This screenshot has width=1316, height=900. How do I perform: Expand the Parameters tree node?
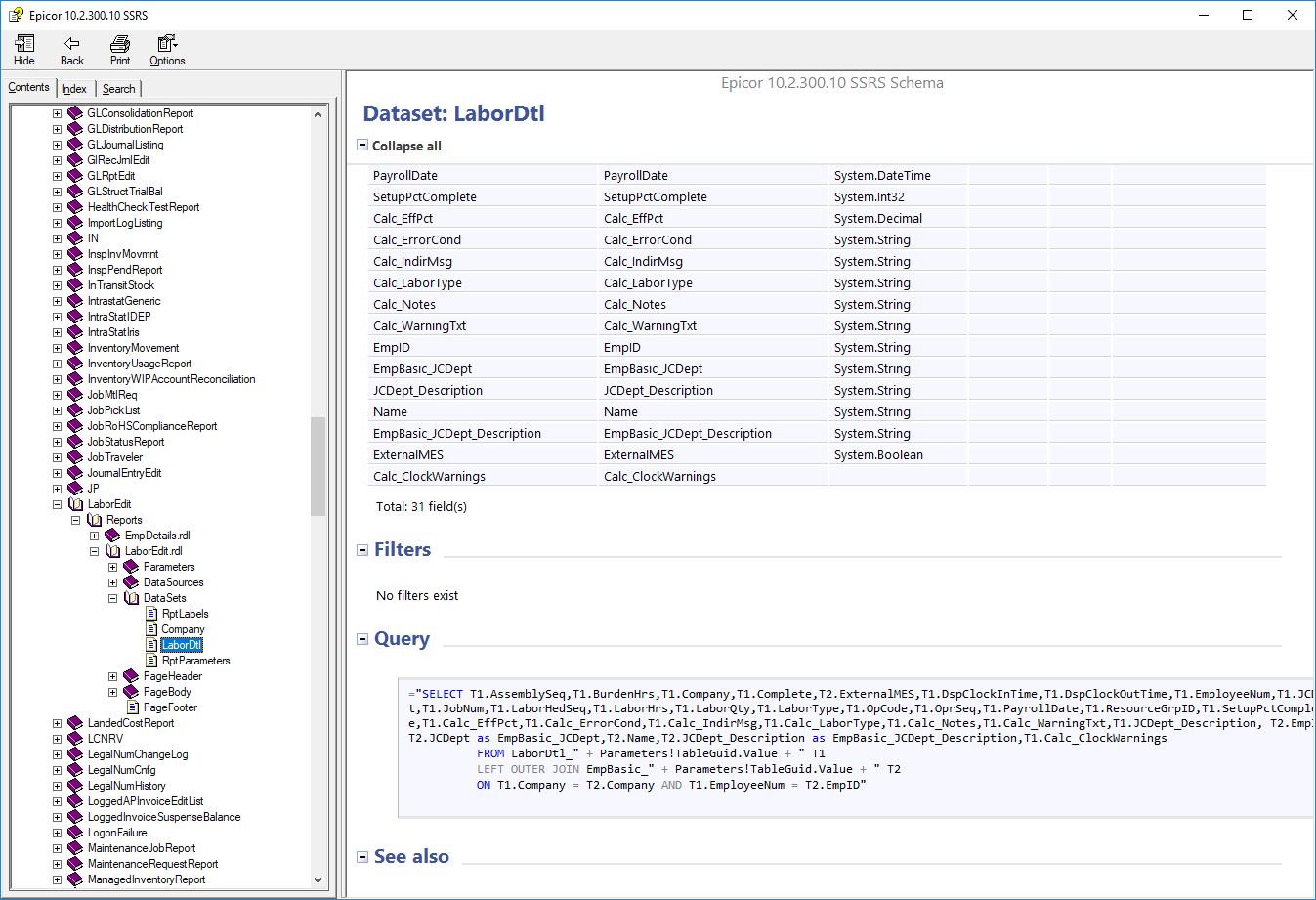112,567
